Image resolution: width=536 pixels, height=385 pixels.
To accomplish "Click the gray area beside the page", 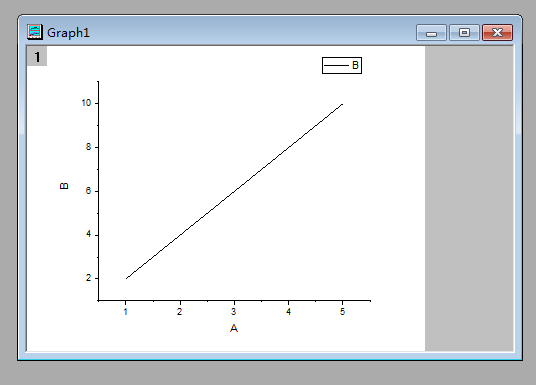I will tap(469, 198).
